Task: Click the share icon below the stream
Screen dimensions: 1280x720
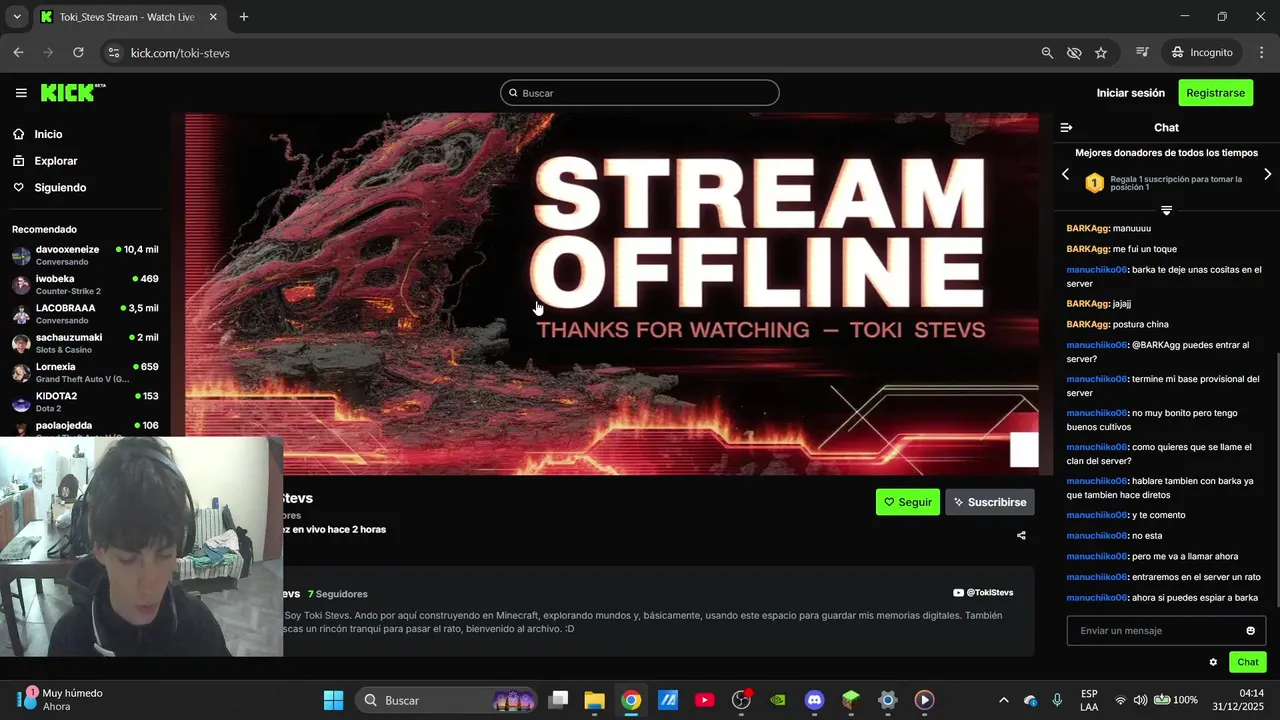Action: [1021, 535]
